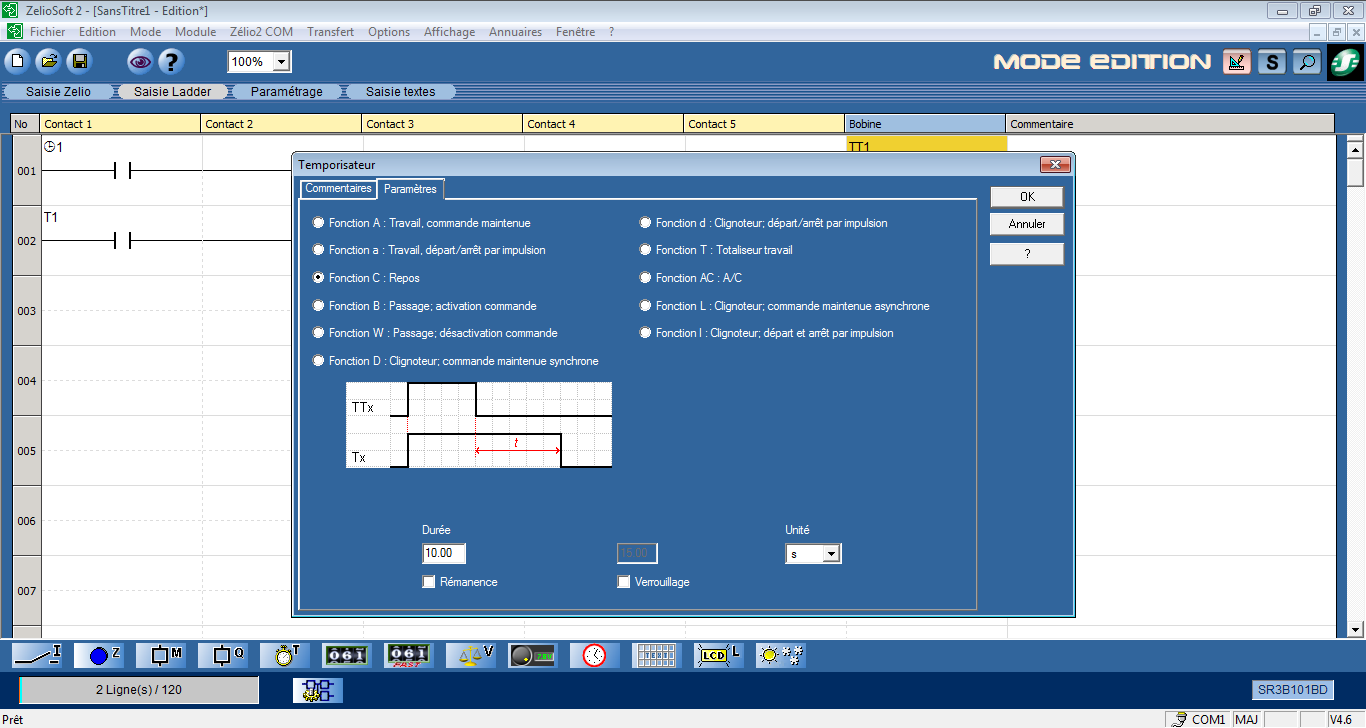Select the auxiliary relays M icon
The width and height of the screenshot is (1366, 728).
click(x=162, y=655)
